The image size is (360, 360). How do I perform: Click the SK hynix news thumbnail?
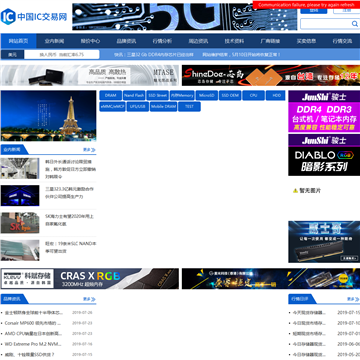tap(20, 223)
